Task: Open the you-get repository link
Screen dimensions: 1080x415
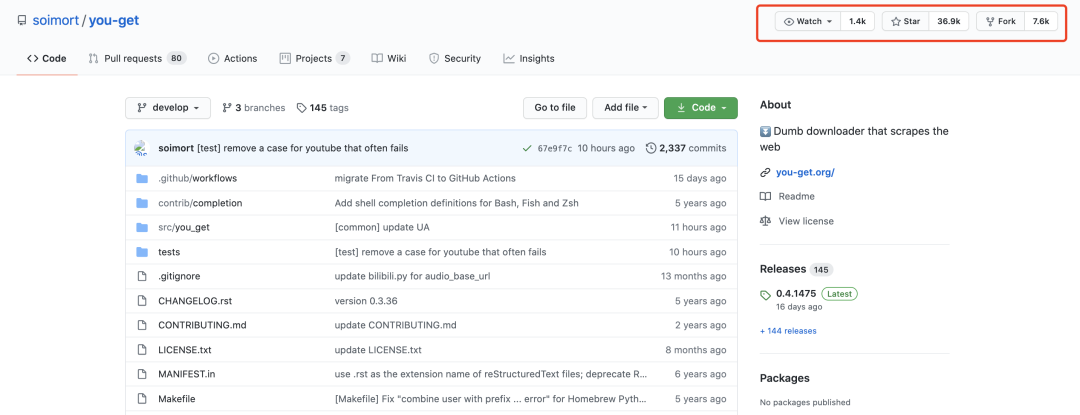Action: click(114, 21)
